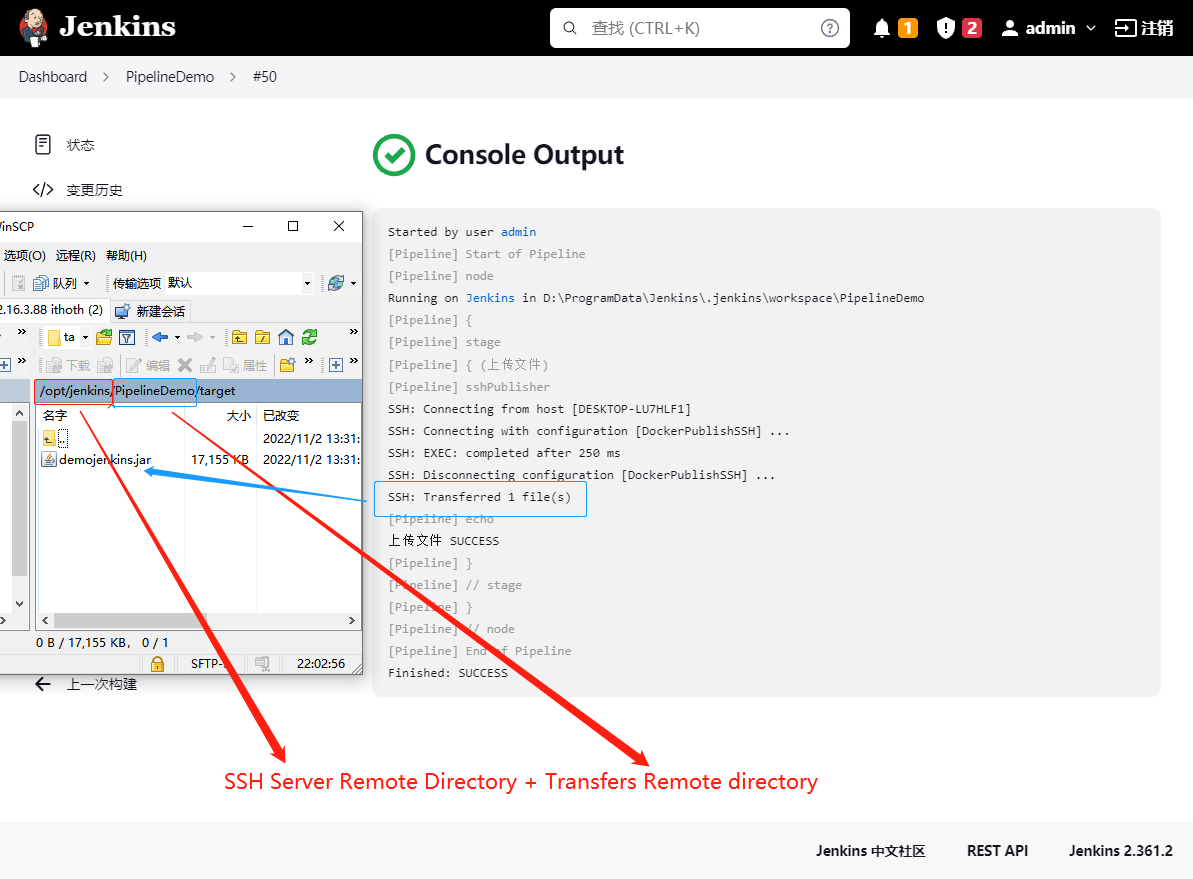The height and width of the screenshot is (879, 1193).
Task: Click the padlock encryption icon in status bar
Action: [157, 664]
